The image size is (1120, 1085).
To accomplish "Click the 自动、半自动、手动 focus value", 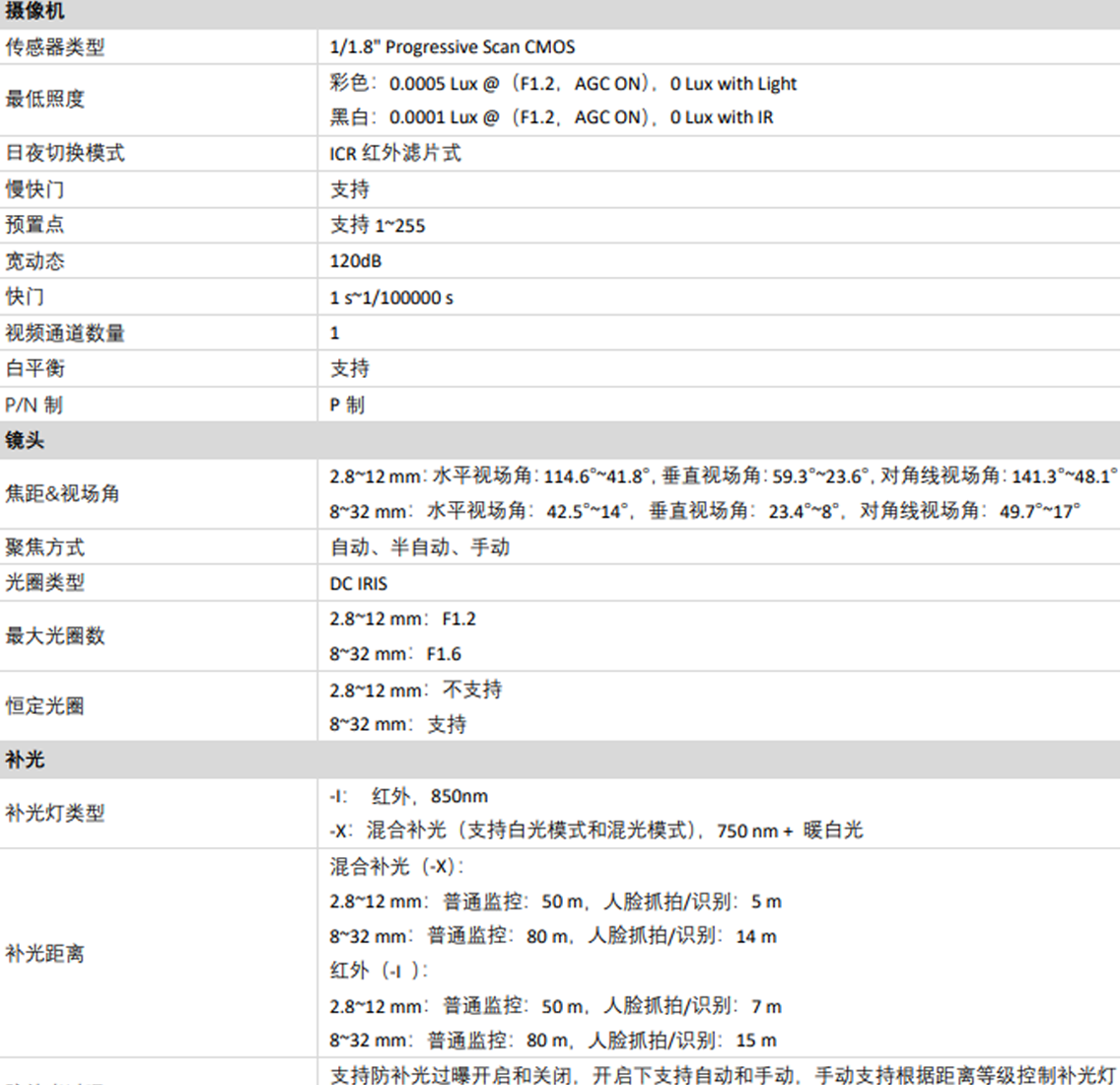I will click(419, 547).
